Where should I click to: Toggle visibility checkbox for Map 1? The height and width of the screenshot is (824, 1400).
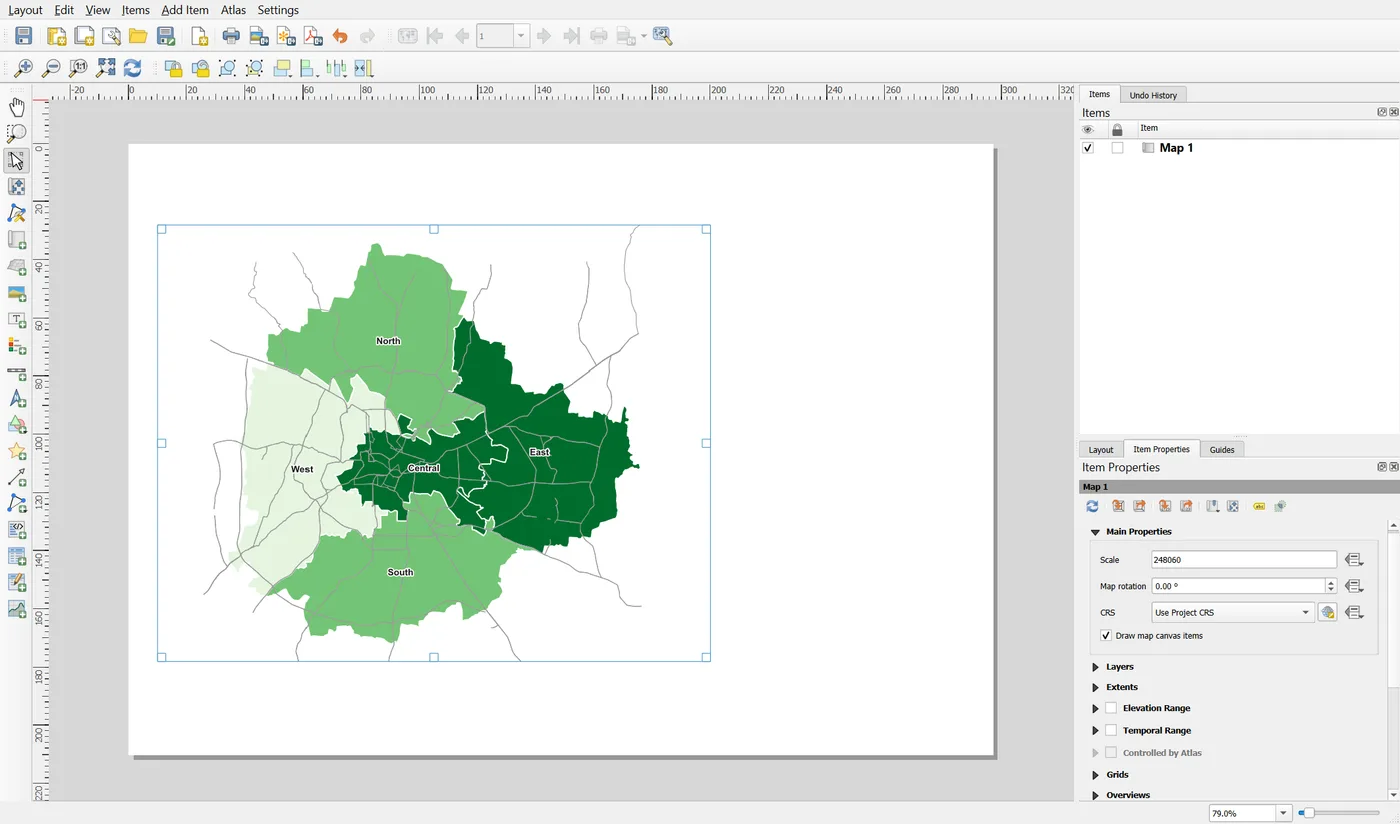click(1088, 148)
